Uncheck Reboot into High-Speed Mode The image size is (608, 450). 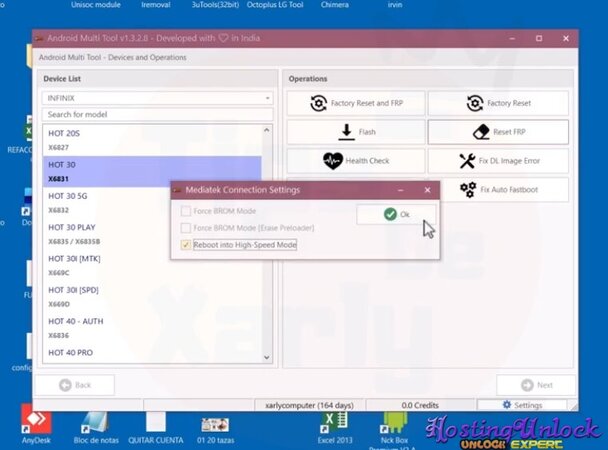click(185, 244)
